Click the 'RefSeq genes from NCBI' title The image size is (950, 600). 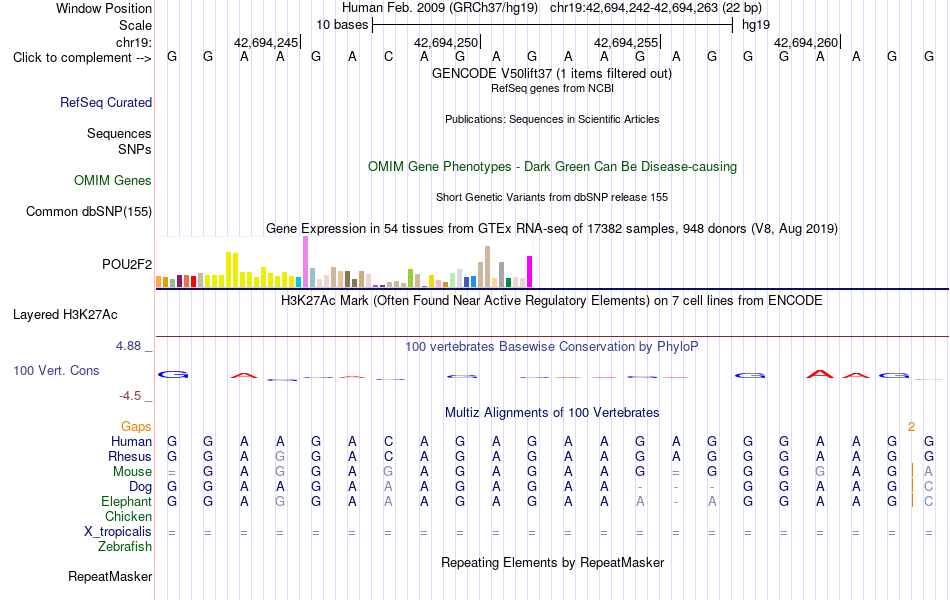coord(553,88)
